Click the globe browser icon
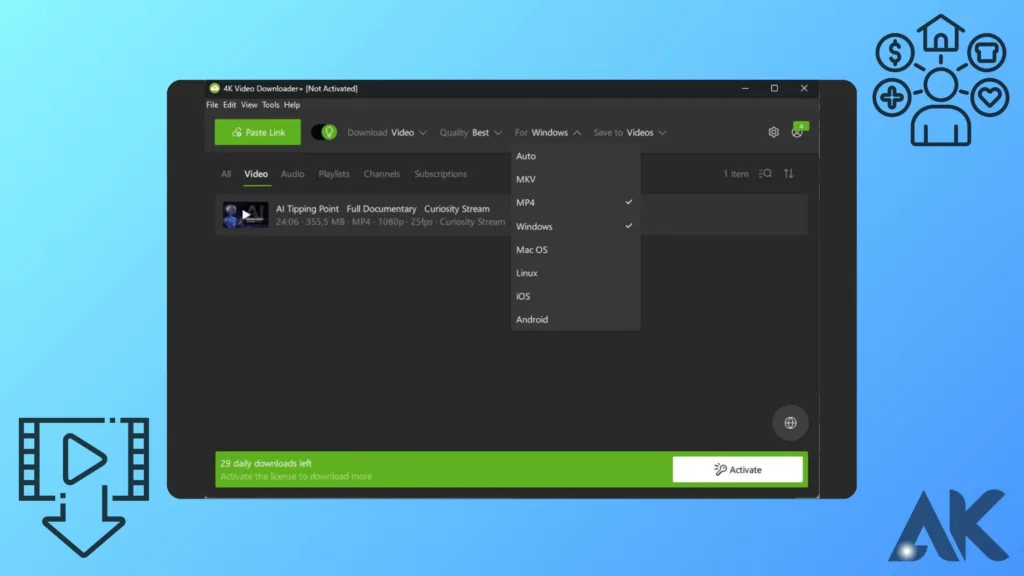 point(790,423)
